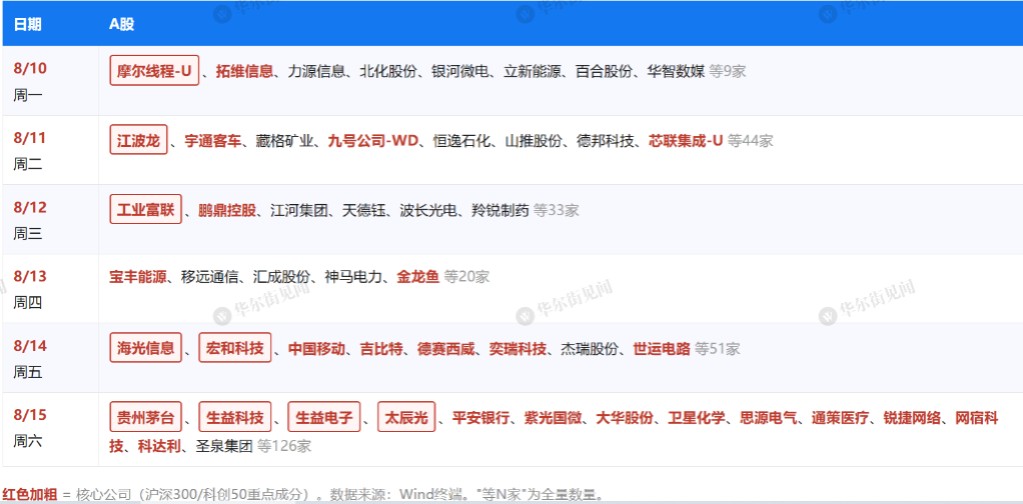Click 立新能源 stock name
Viewport: 1023px width, 504px height.
(x=532, y=71)
